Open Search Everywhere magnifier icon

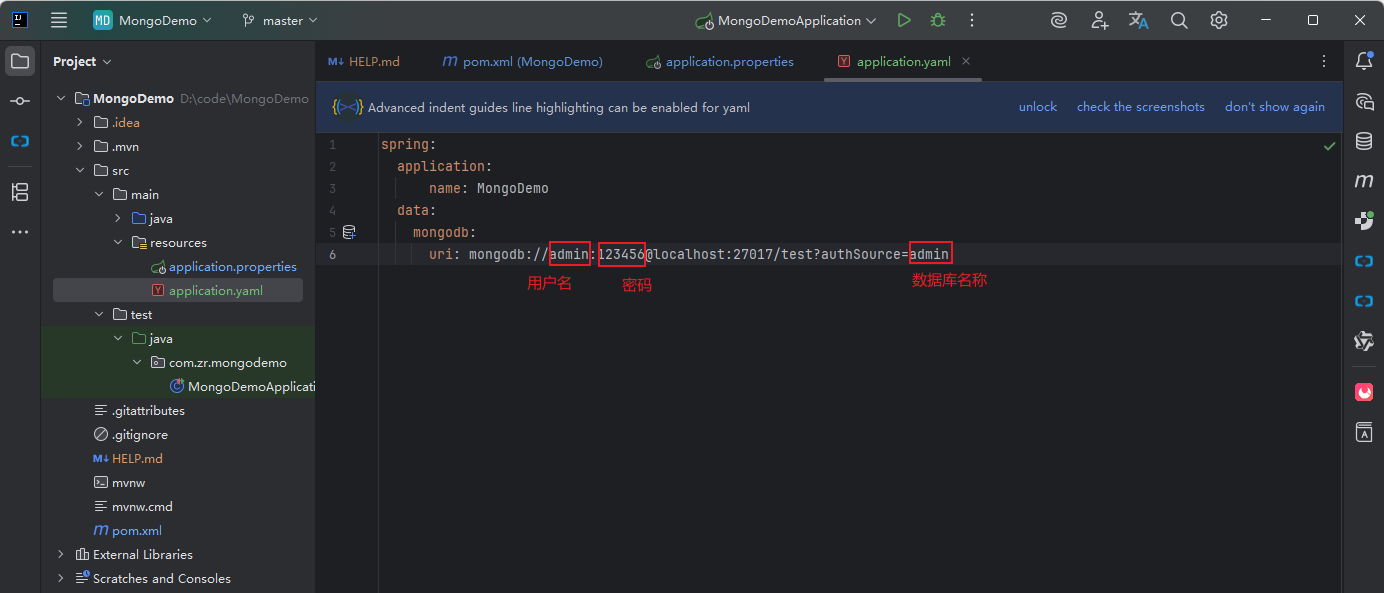pyautogui.click(x=1179, y=20)
